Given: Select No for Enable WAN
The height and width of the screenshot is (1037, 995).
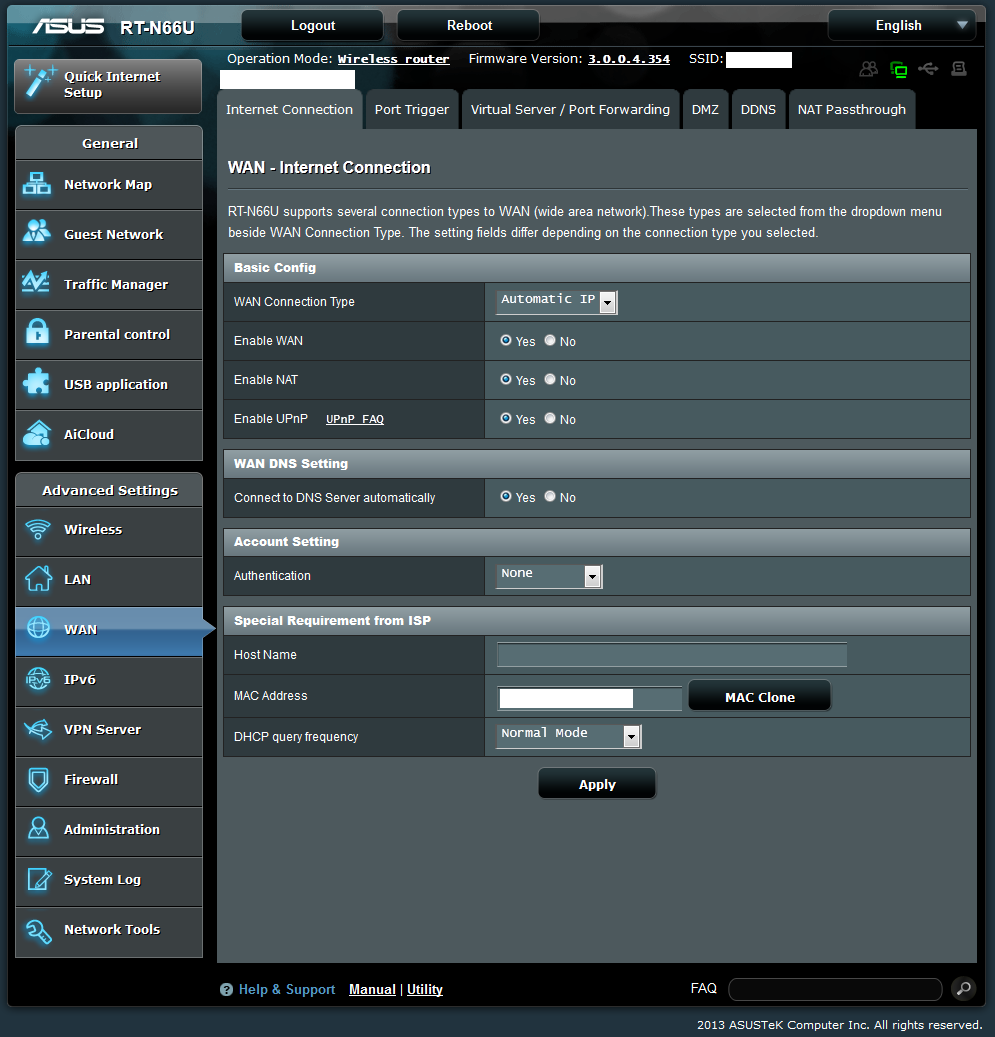Looking at the screenshot, I should pyautogui.click(x=550, y=340).
